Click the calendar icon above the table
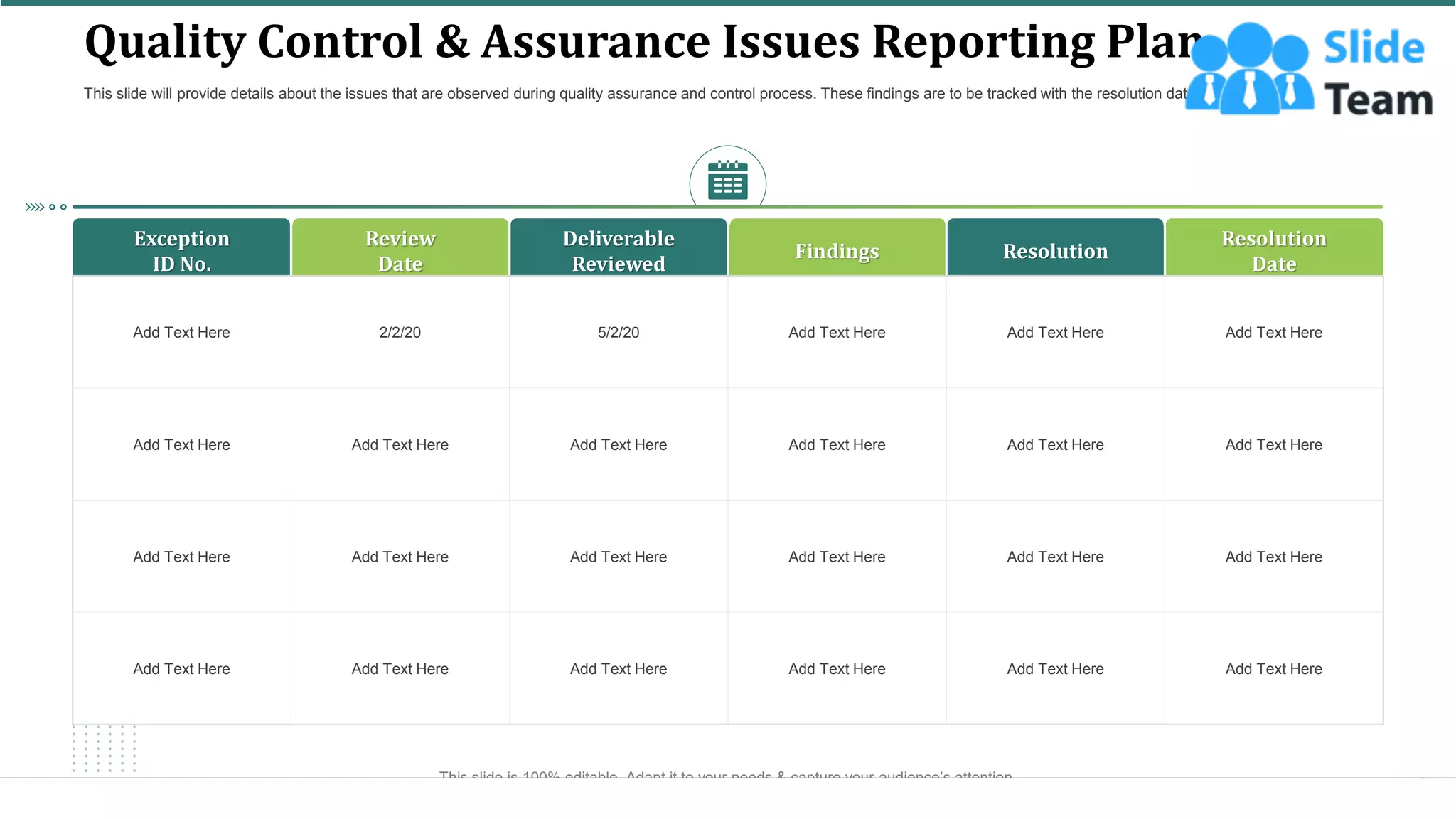The width and height of the screenshot is (1456, 819). pyautogui.click(x=727, y=181)
